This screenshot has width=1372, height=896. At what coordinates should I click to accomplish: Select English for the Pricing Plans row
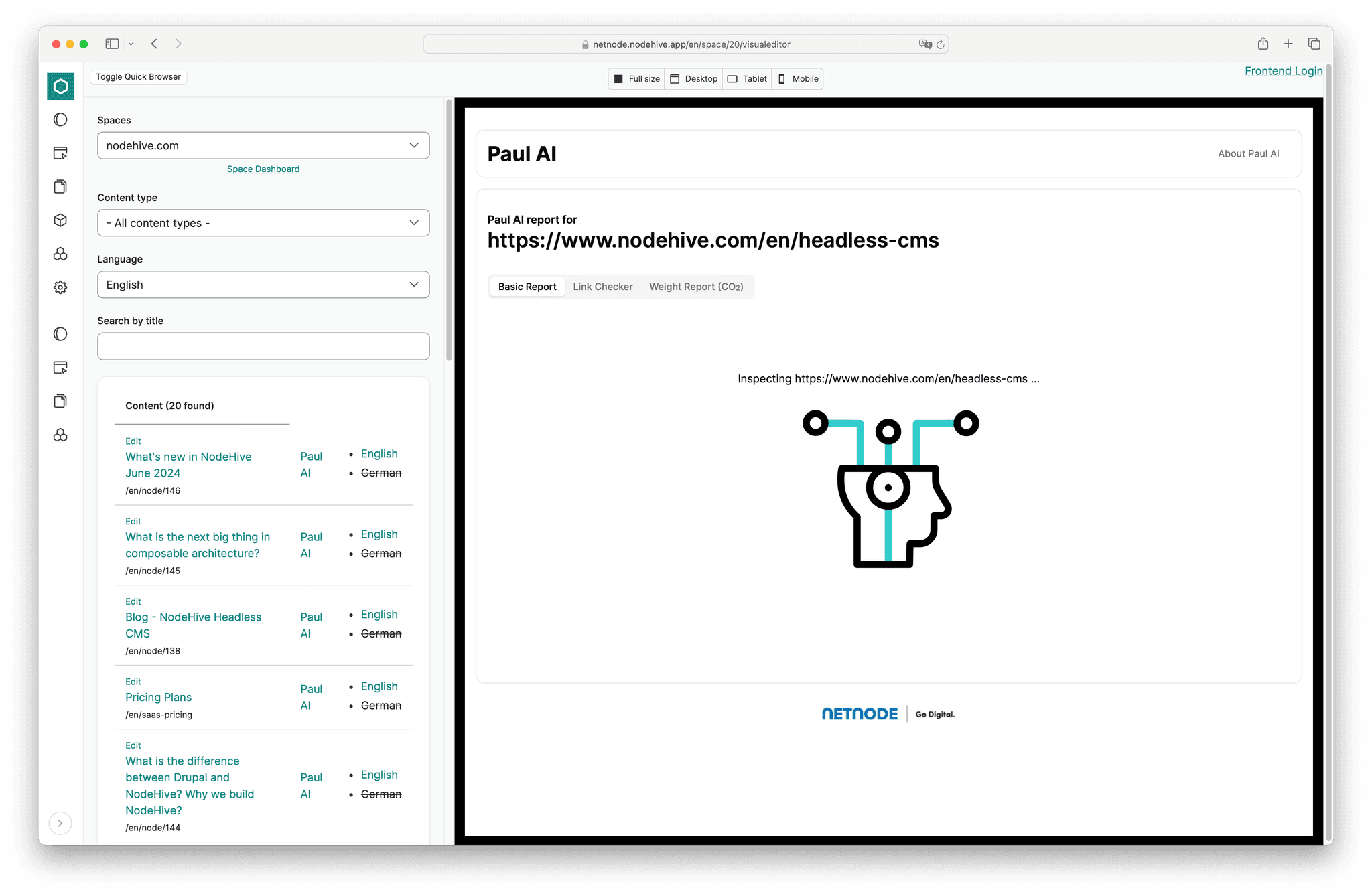point(379,686)
